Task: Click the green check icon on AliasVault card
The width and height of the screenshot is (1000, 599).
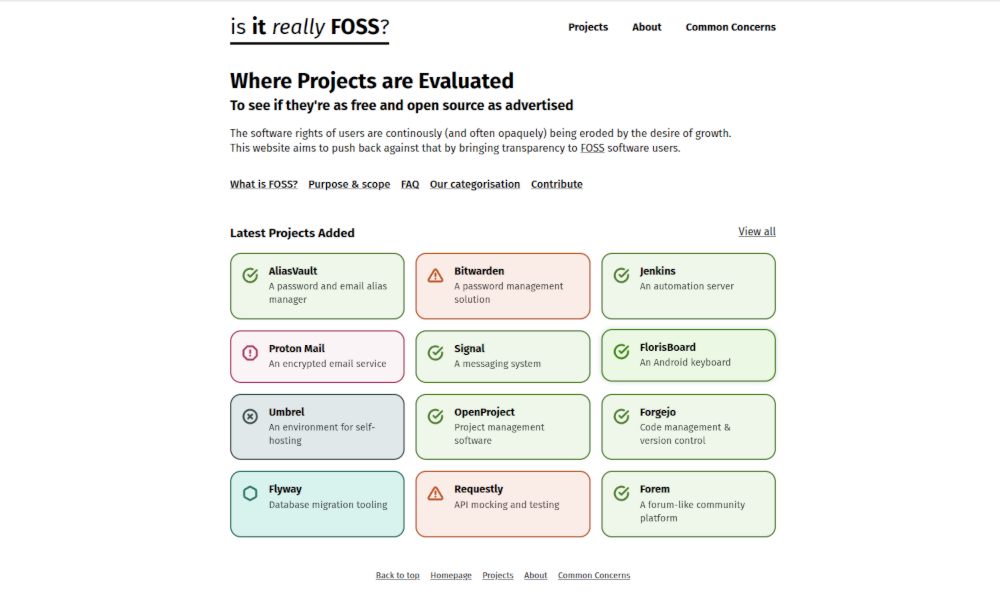Action: click(250, 275)
